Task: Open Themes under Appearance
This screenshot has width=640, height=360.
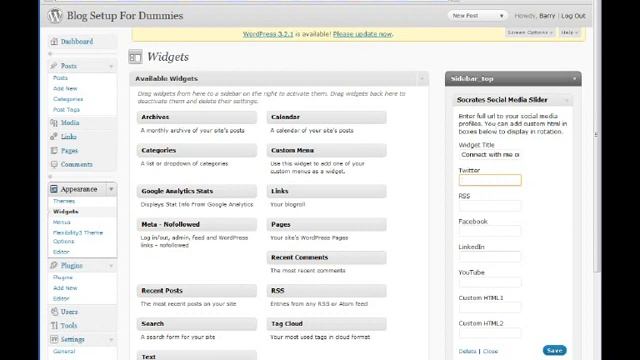Action: (64, 201)
